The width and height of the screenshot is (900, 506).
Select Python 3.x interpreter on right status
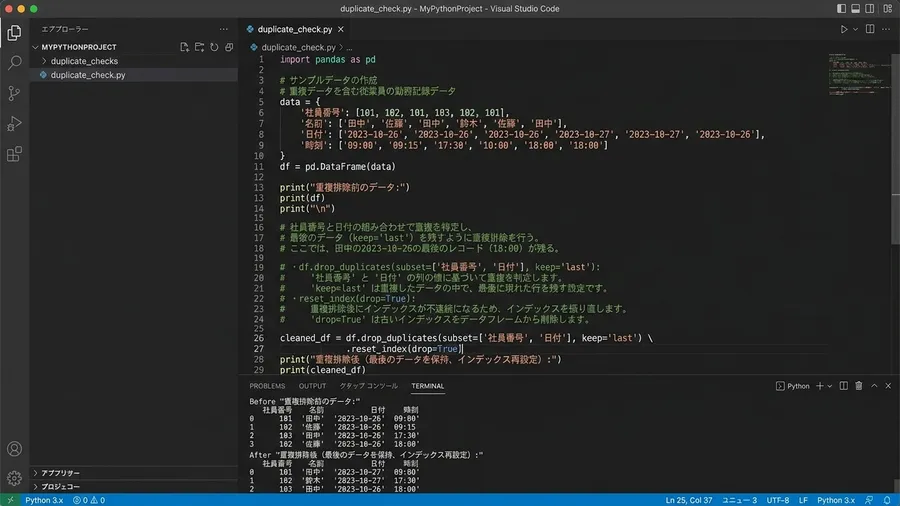click(x=836, y=500)
